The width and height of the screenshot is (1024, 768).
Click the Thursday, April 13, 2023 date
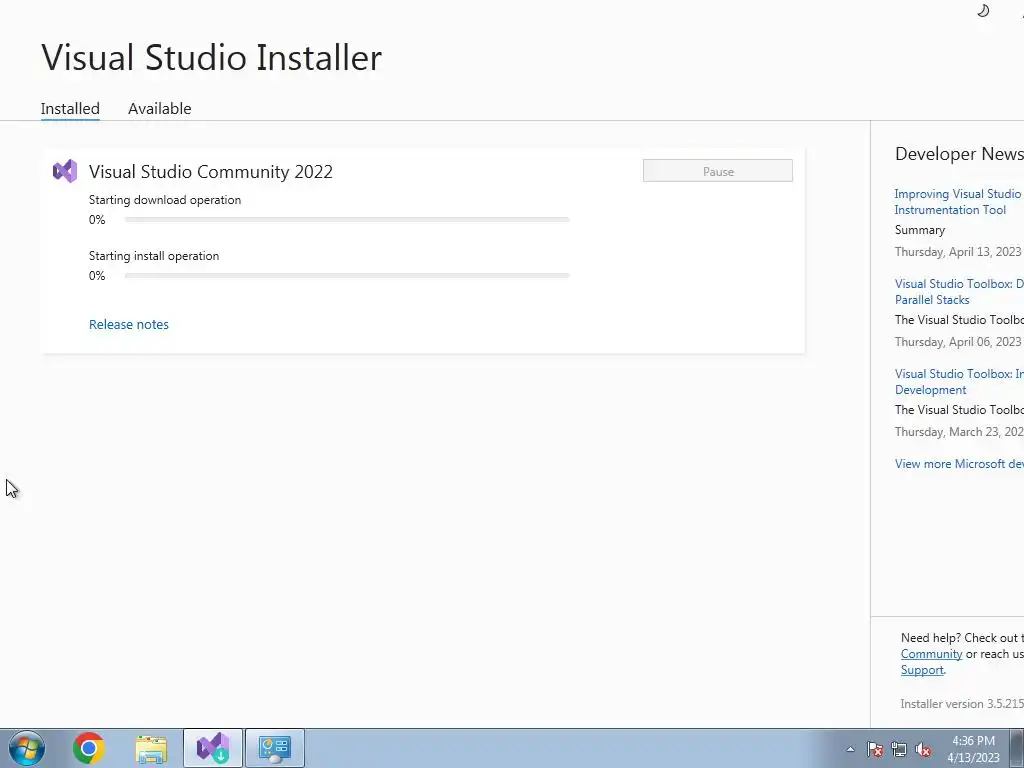[957, 252]
